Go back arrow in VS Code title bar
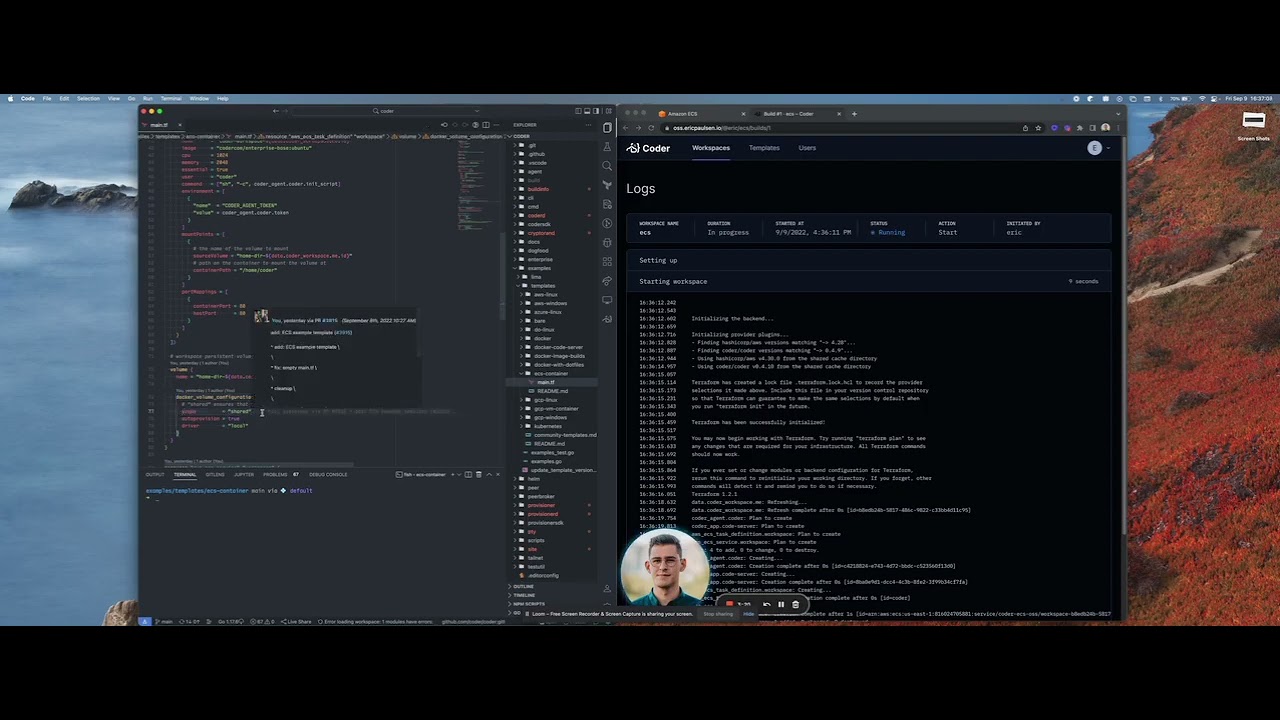Screen dimensions: 1280x720 coord(276,111)
